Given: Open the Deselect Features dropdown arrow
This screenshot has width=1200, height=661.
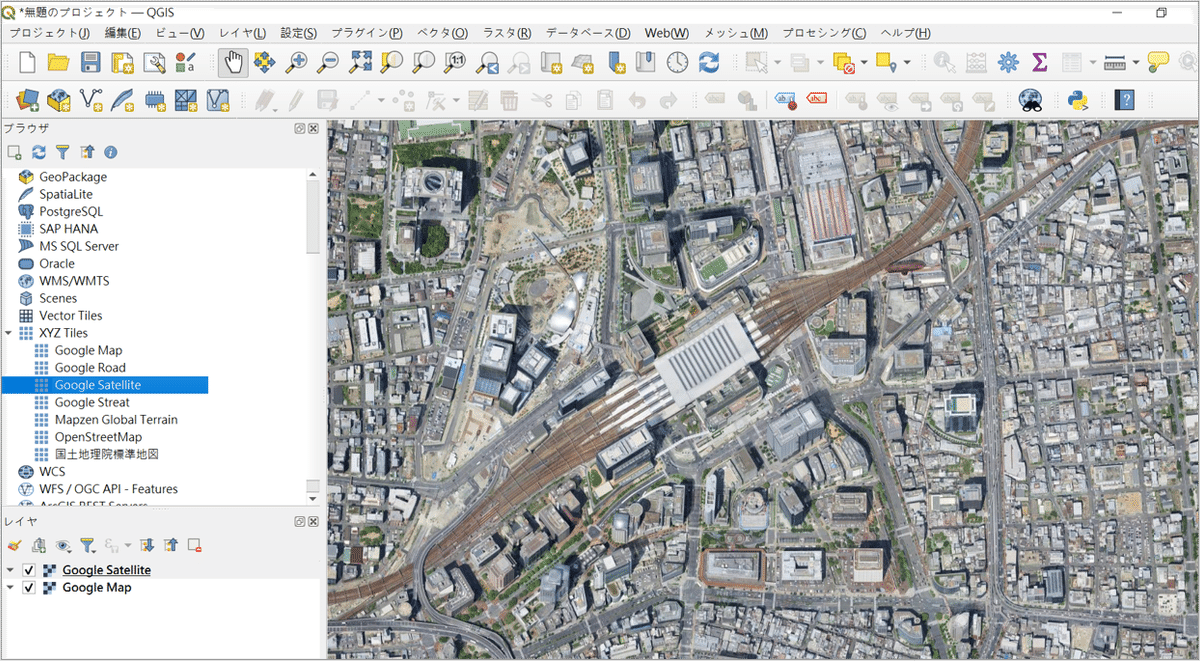Looking at the screenshot, I should (x=863, y=63).
